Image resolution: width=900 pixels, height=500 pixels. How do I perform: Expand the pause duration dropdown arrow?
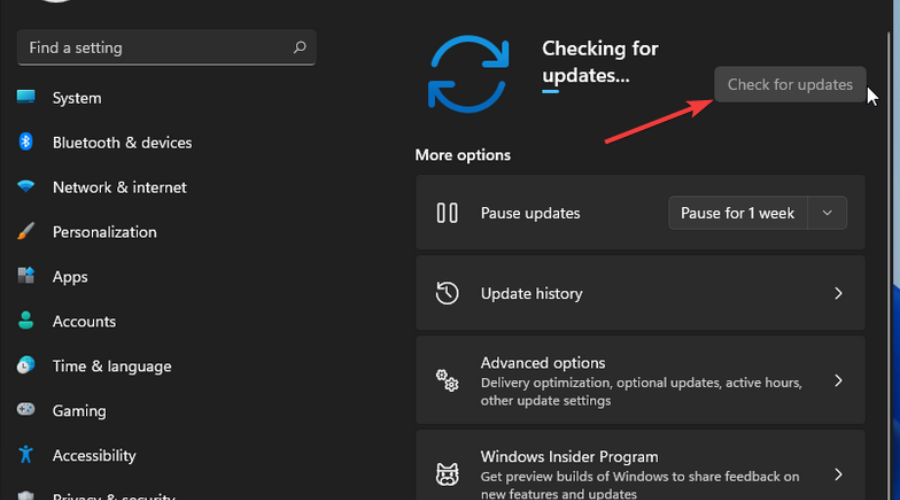[x=827, y=213]
